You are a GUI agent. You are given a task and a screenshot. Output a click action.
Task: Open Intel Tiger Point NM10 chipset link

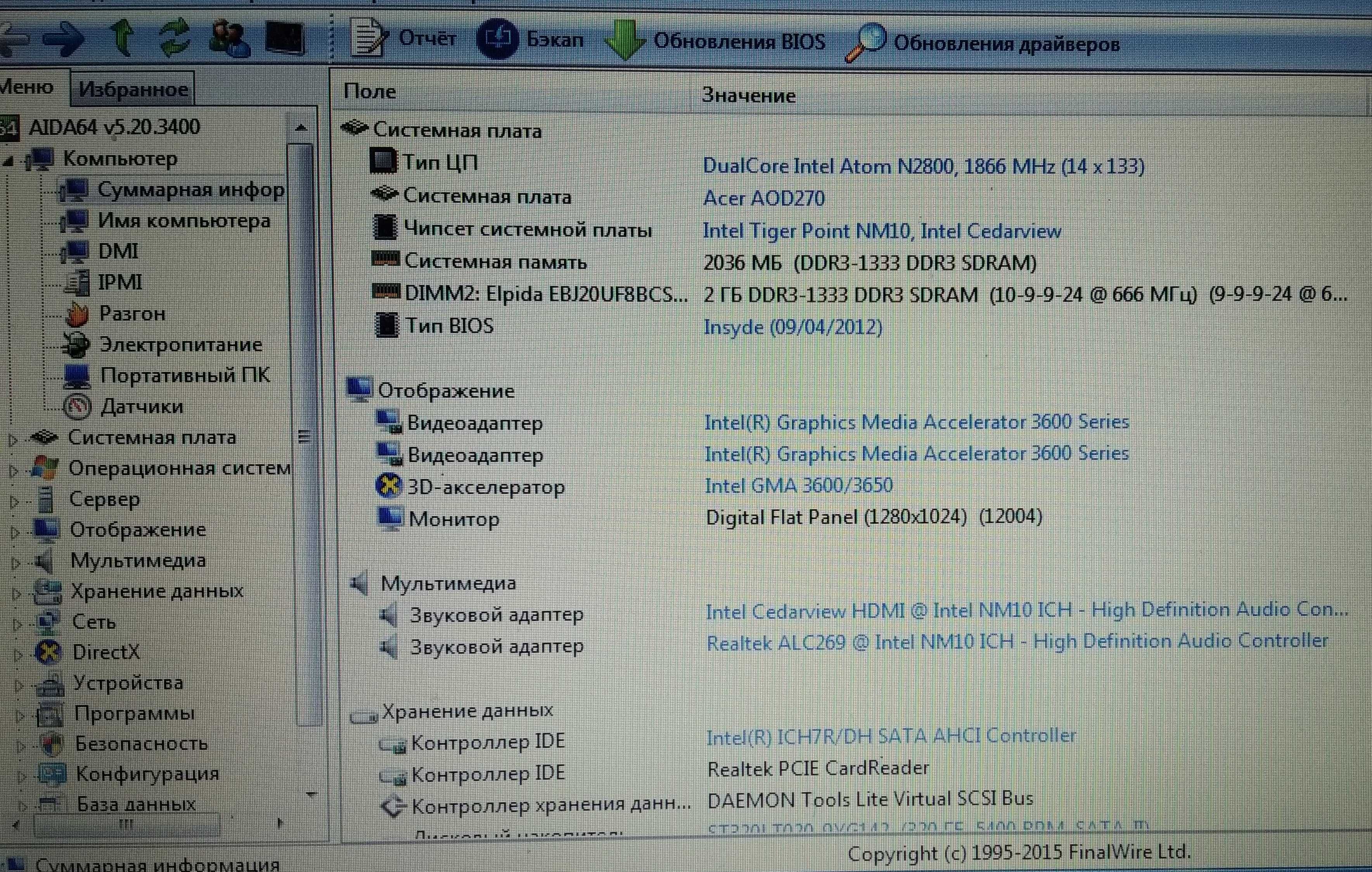coord(882,231)
